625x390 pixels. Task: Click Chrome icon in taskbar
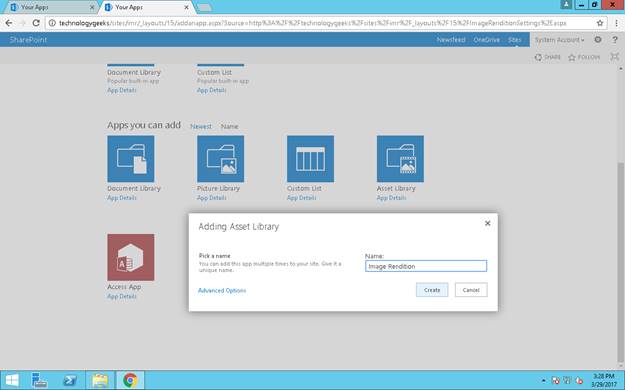[x=130, y=380]
